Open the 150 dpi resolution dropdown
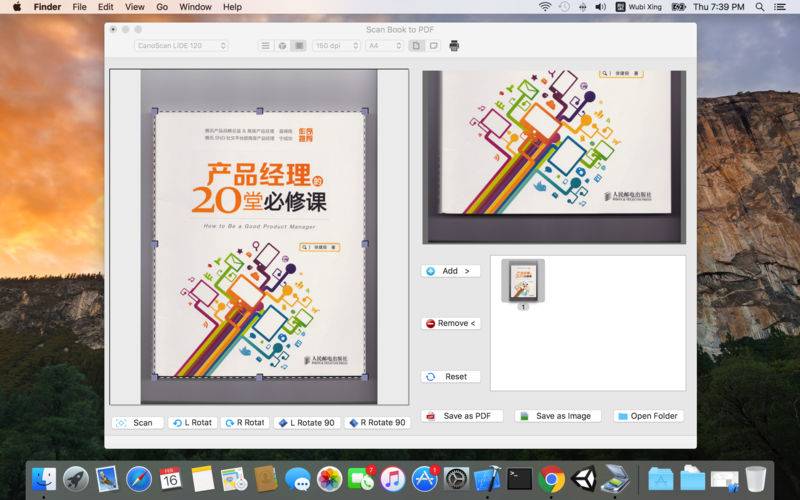The width and height of the screenshot is (800, 500). (x=336, y=46)
